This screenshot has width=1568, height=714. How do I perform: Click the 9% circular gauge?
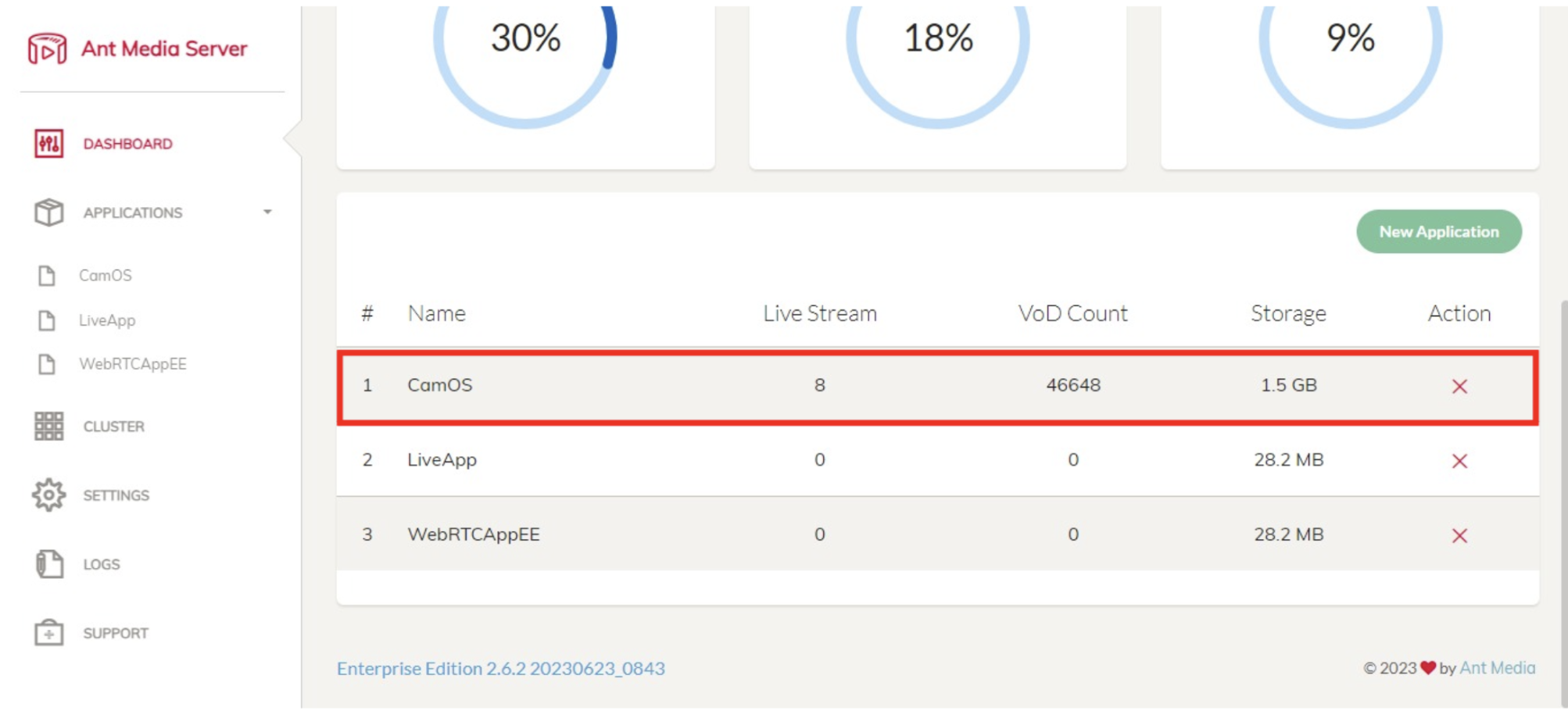click(1351, 39)
